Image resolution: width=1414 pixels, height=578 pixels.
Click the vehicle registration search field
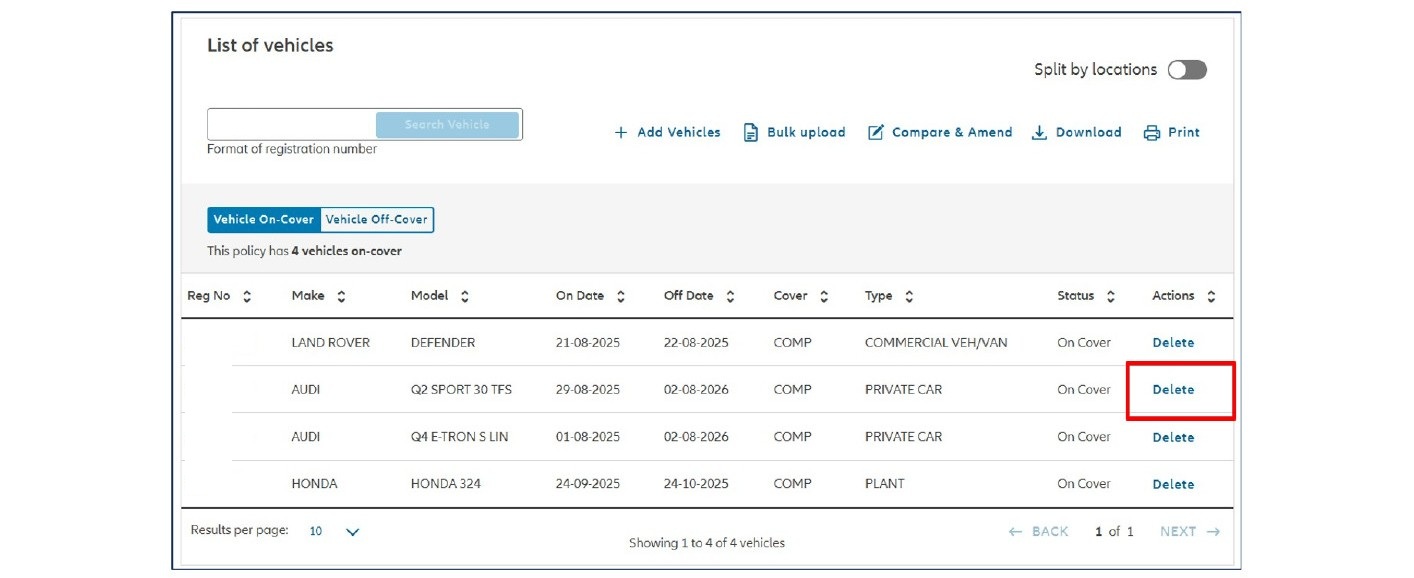(291, 125)
